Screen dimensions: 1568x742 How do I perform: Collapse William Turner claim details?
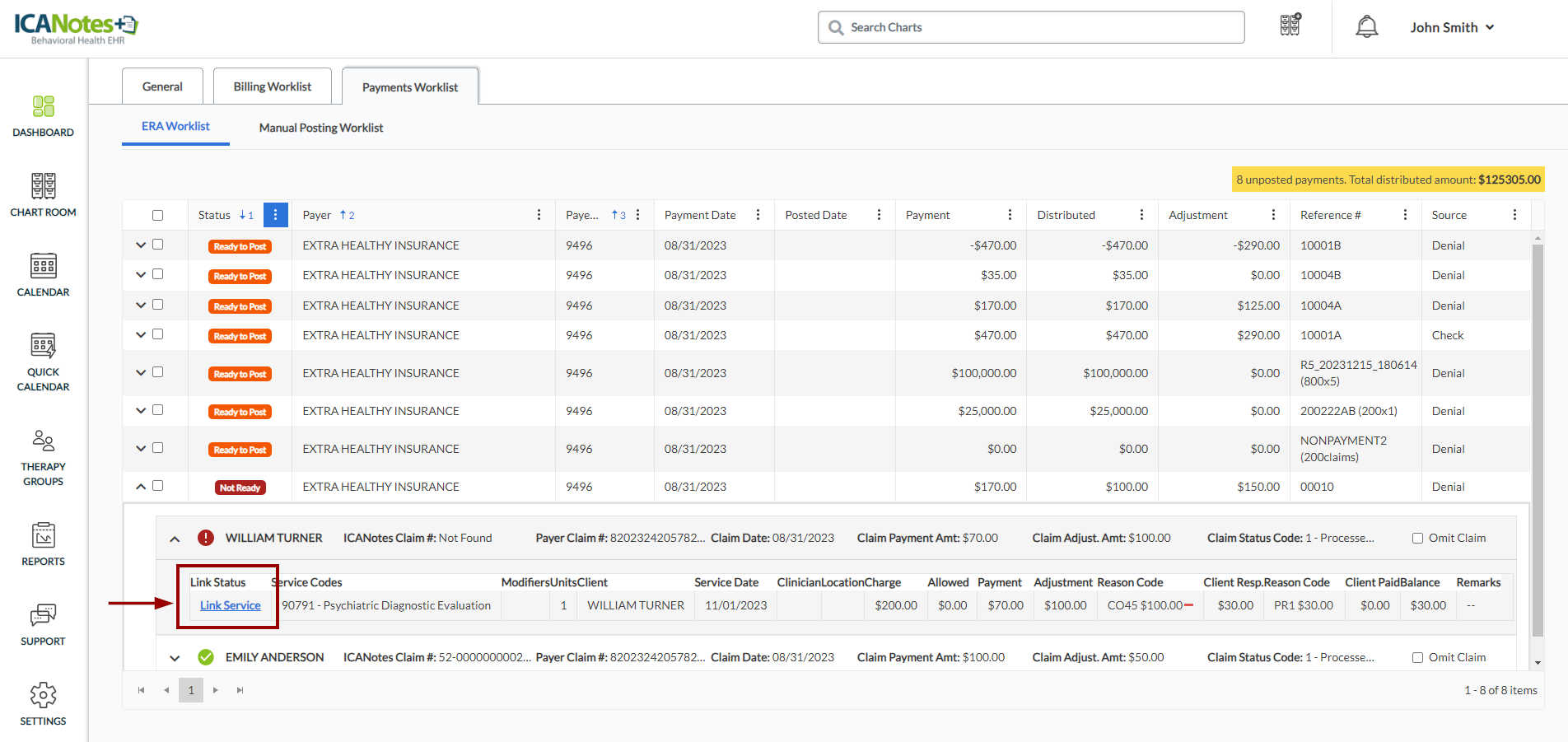pyautogui.click(x=175, y=539)
